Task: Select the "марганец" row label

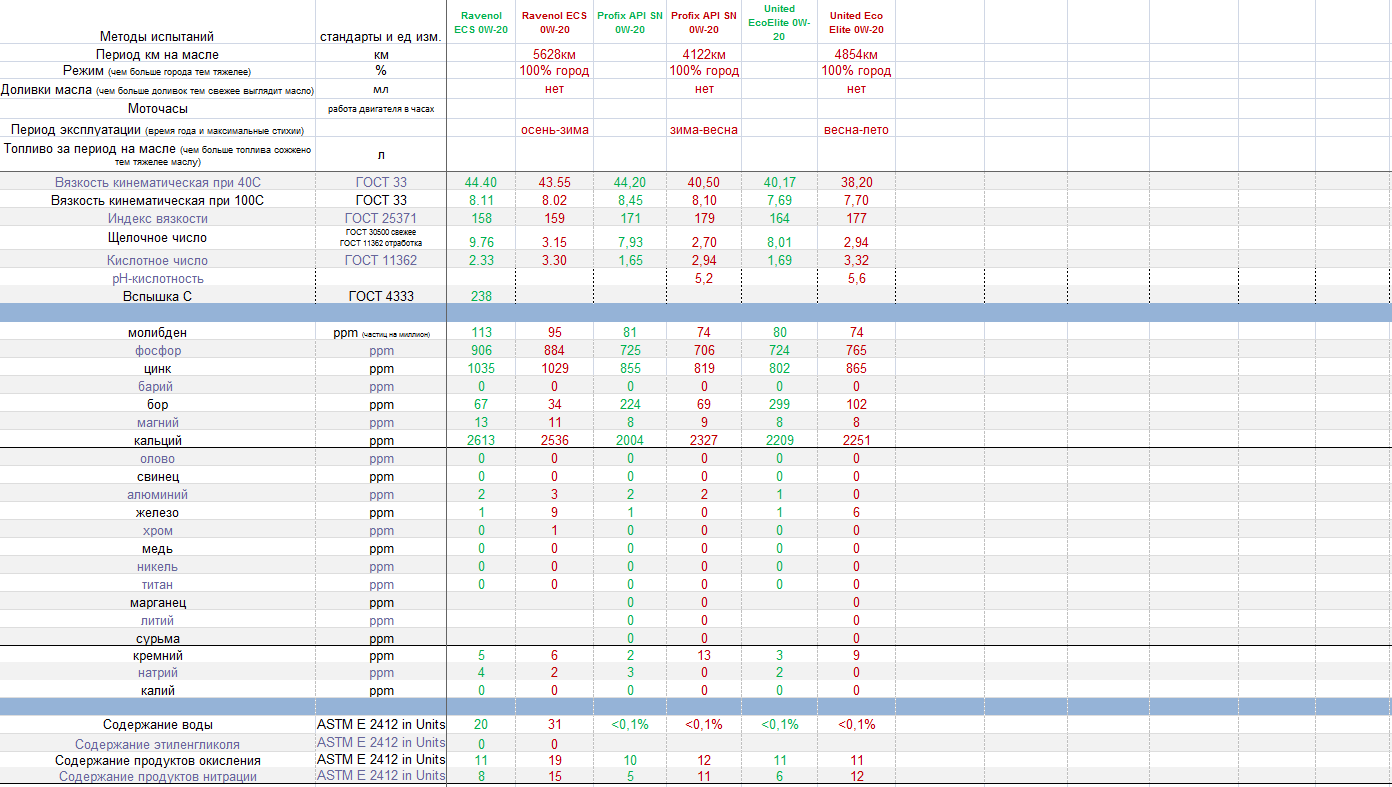Action: [x=158, y=602]
